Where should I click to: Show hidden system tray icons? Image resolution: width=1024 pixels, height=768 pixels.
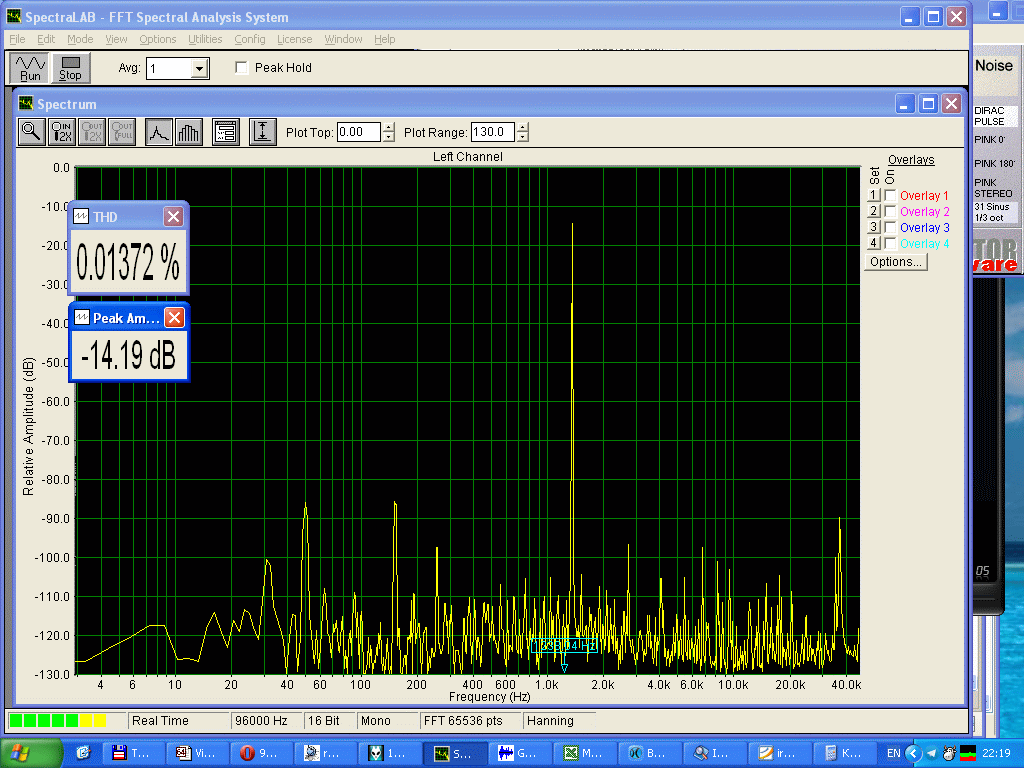pyautogui.click(x=913, y=753)
